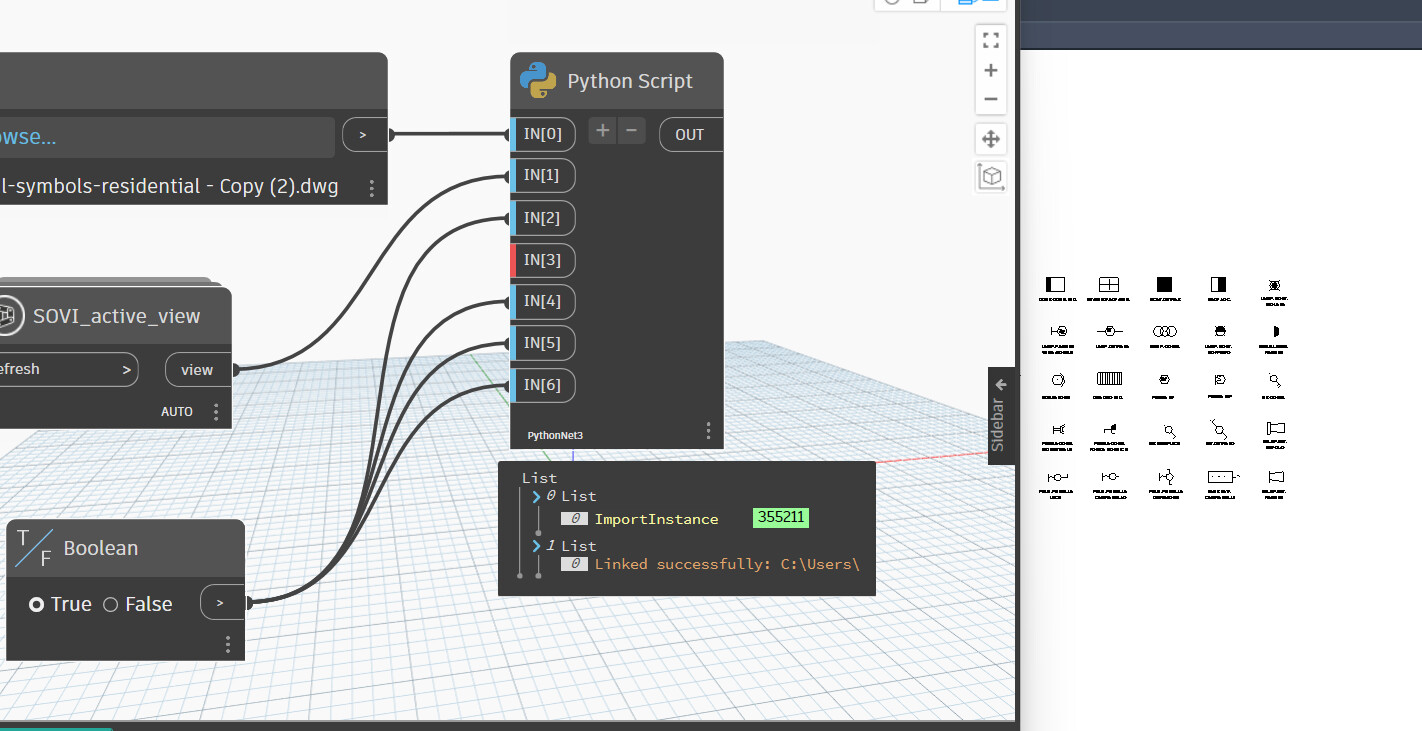Zoom in with the plus icon
This screenshot has height=731, width=1422.
tap(990, 70)
